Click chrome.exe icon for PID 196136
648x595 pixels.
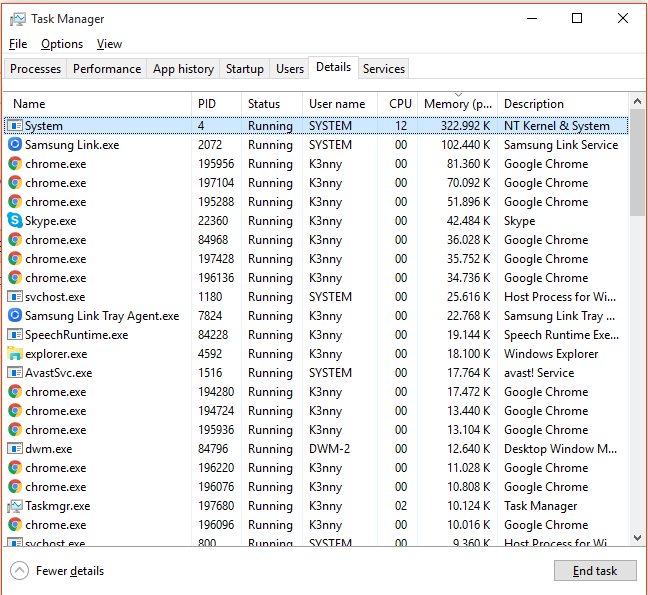point(15,278)
